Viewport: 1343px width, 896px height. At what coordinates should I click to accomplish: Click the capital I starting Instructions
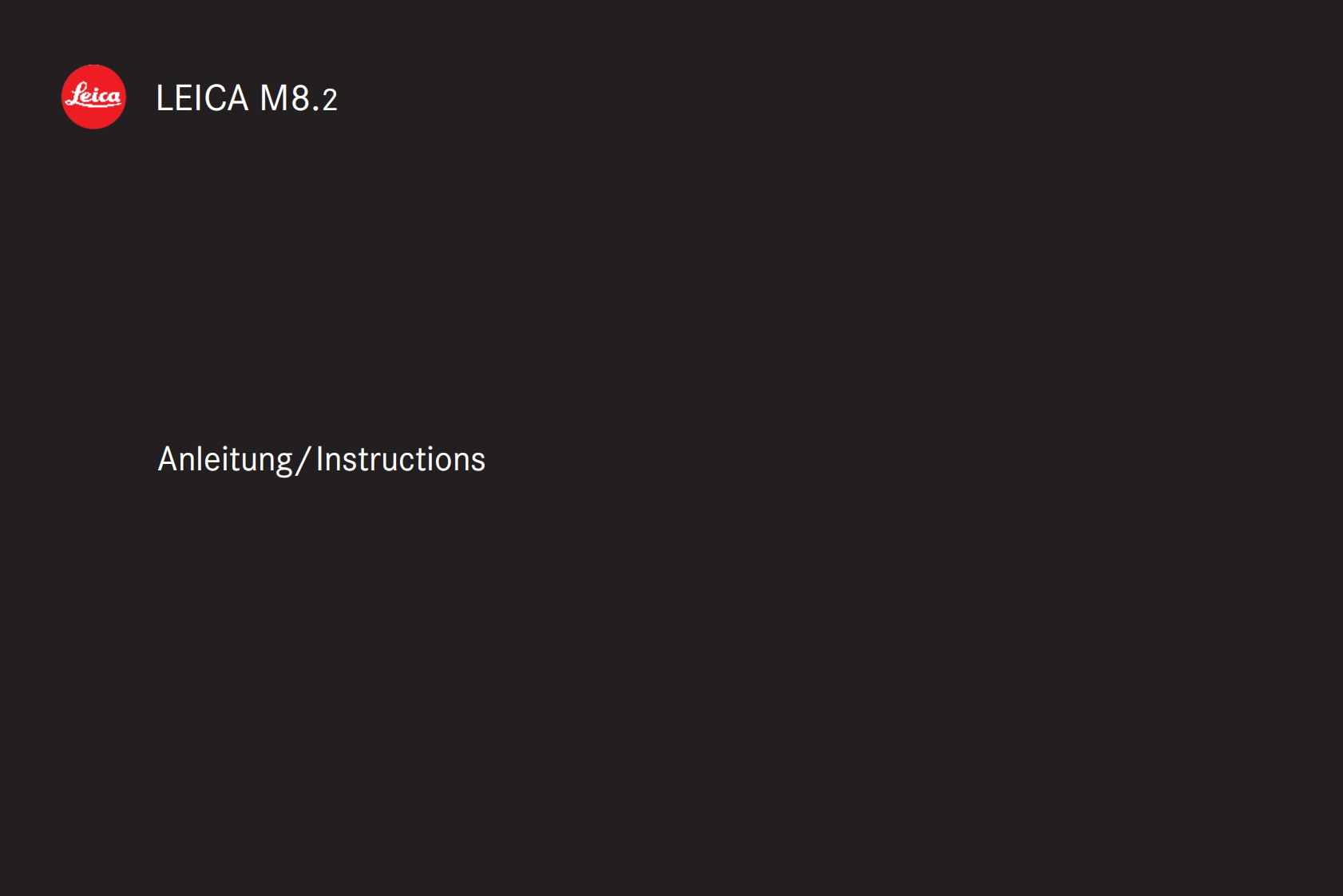click(x=319, y=459)
